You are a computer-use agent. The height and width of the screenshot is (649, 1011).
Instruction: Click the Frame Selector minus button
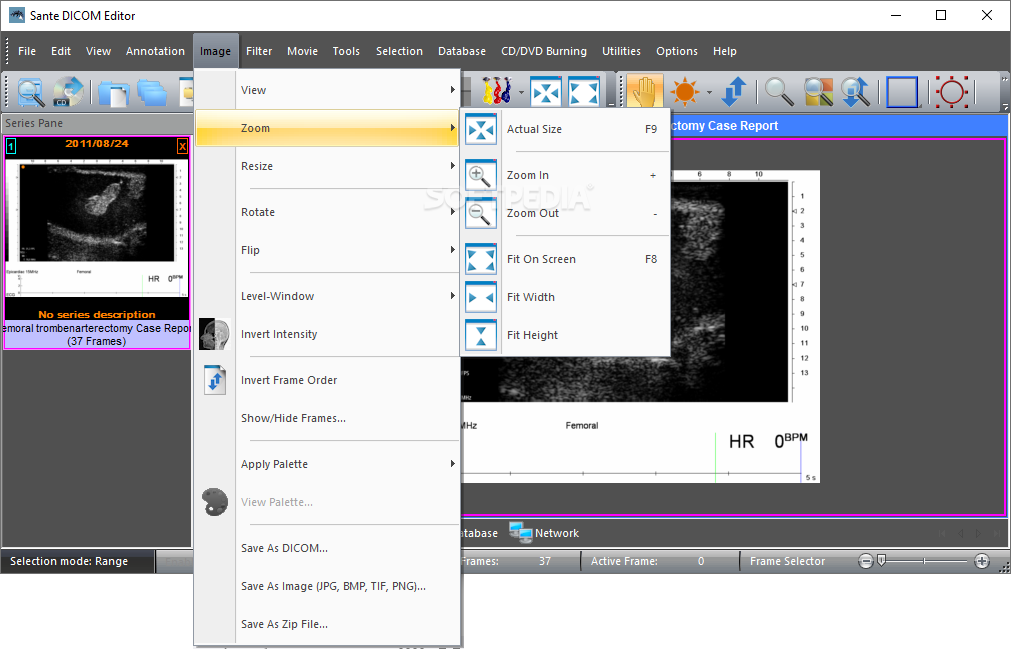click(x=866, y=561)
